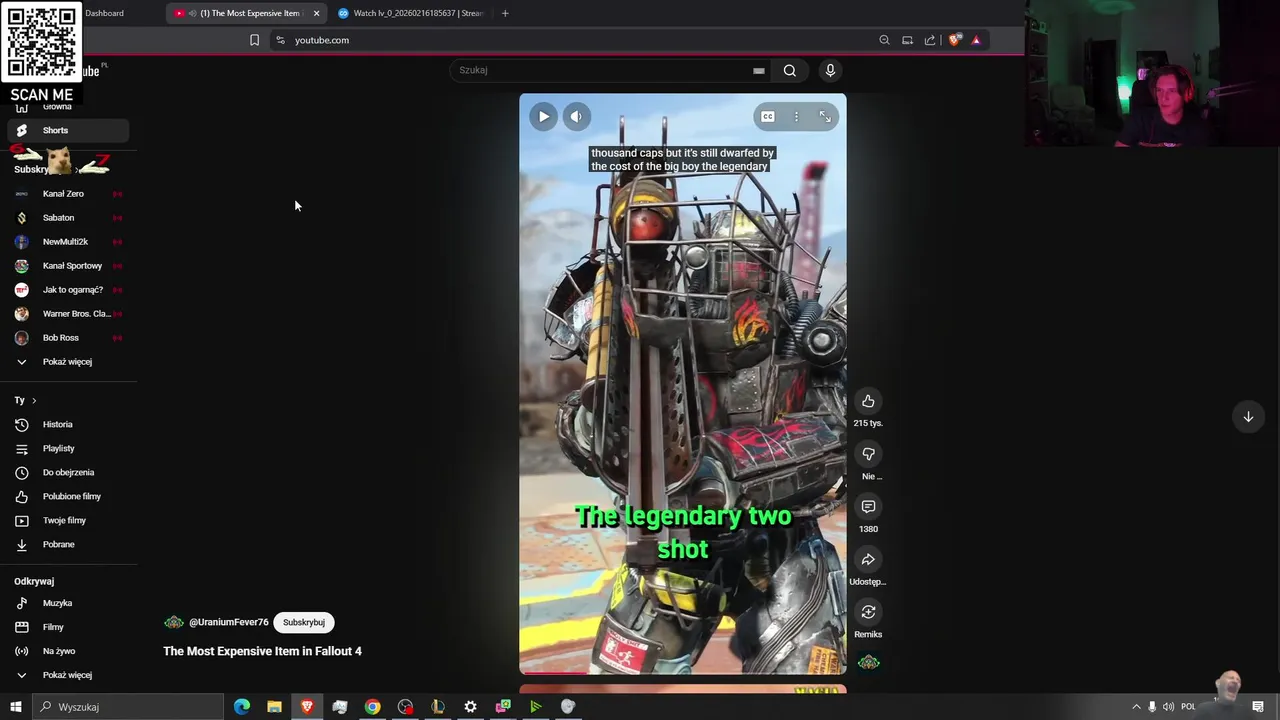Open the Windows Start menu

click(15, 706)
